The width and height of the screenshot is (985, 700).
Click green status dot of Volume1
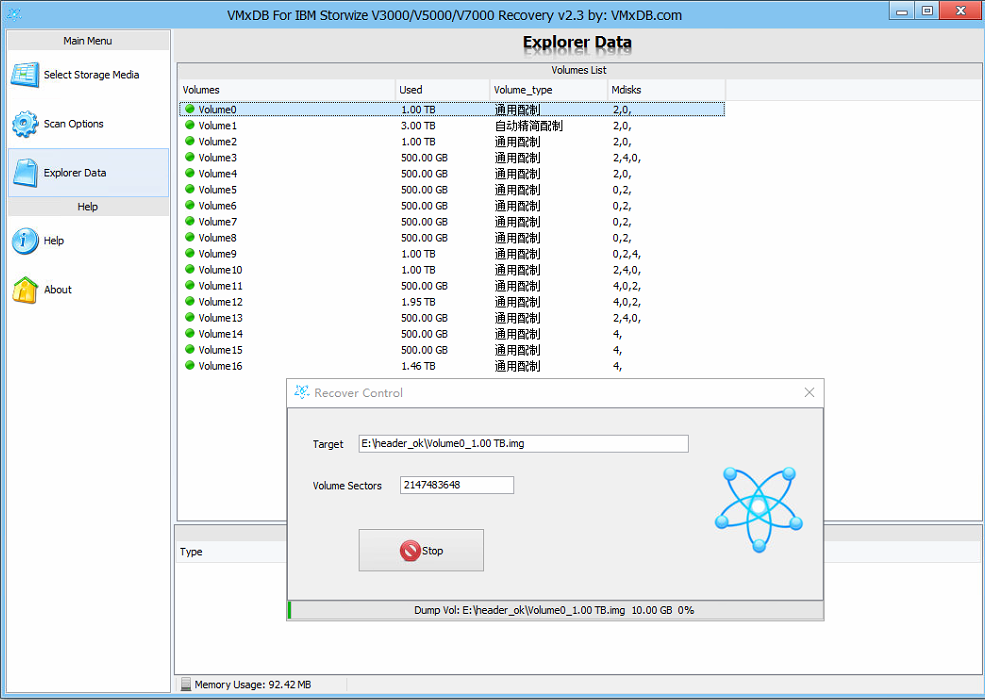pos(190,125)
